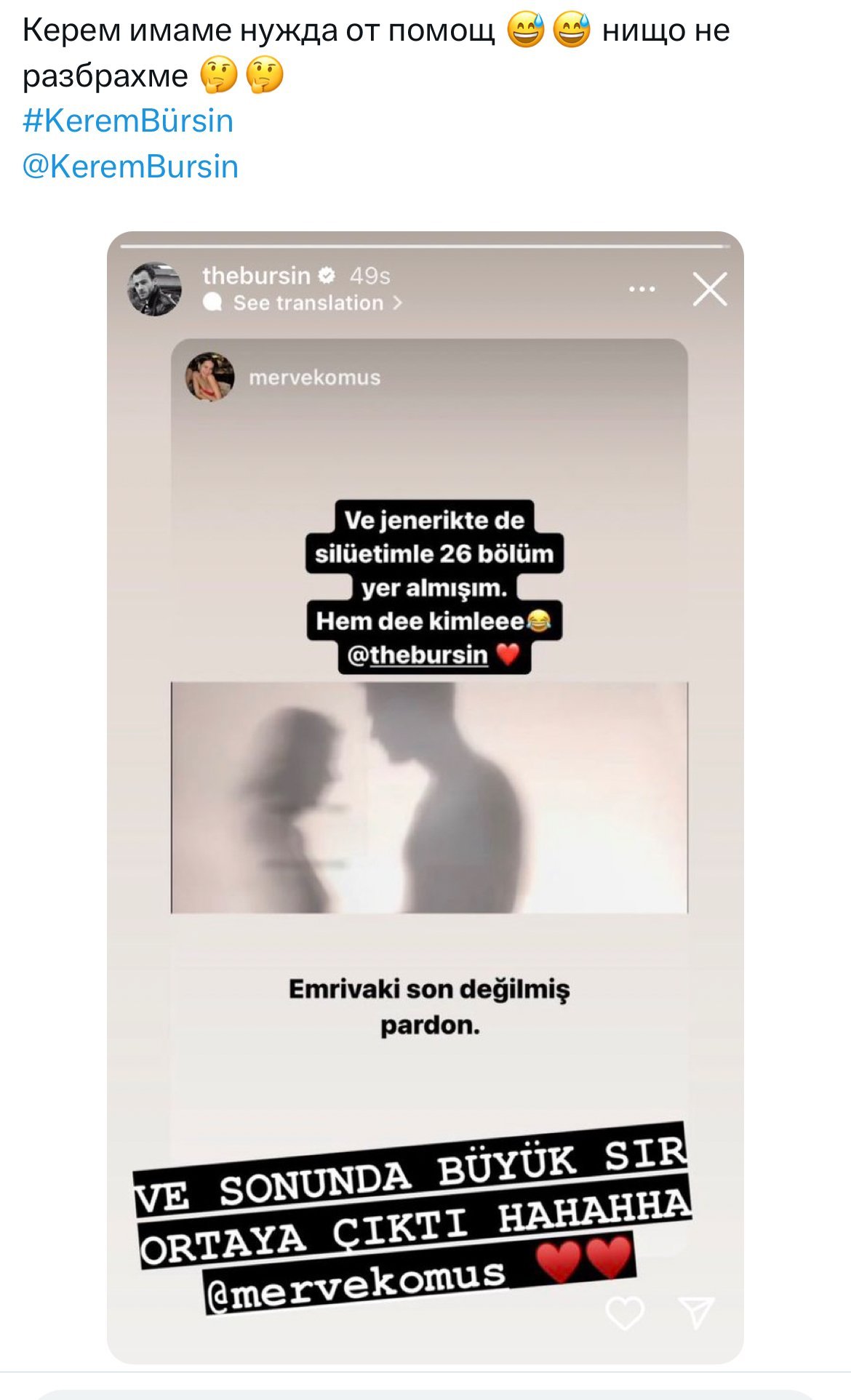851x1400 pixels.
Task: Expand translation with the chevron arrow
Action: 397,303
